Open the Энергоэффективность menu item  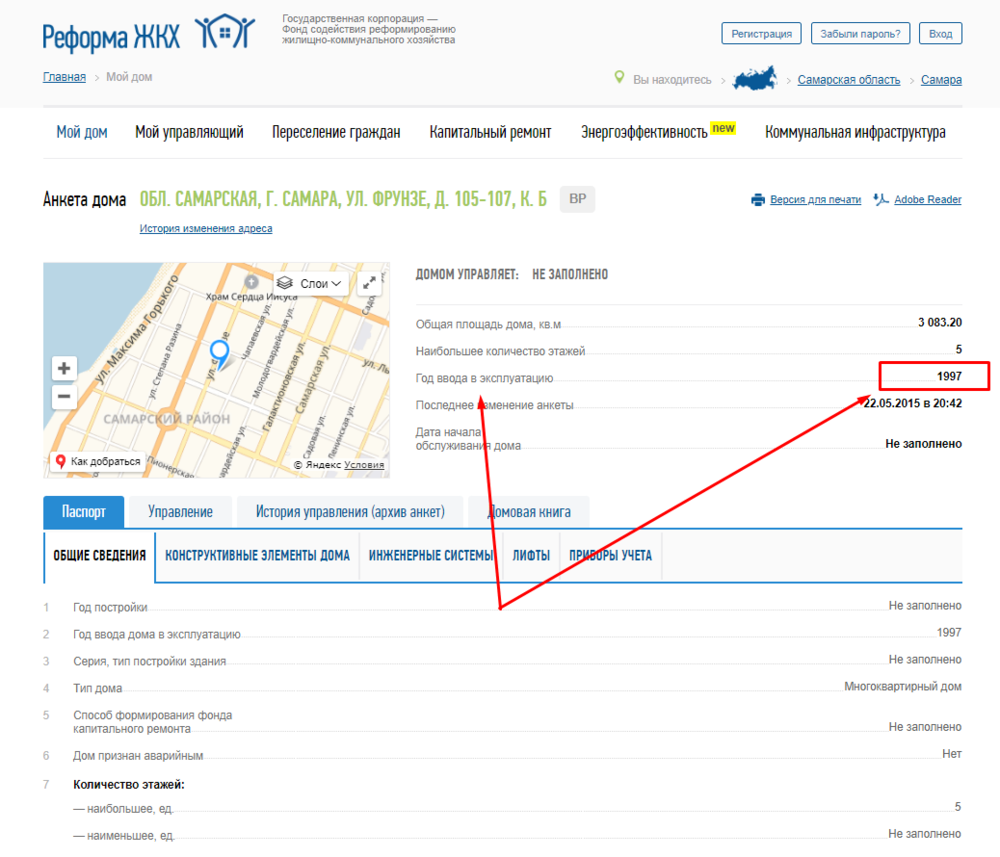point(644,132)
